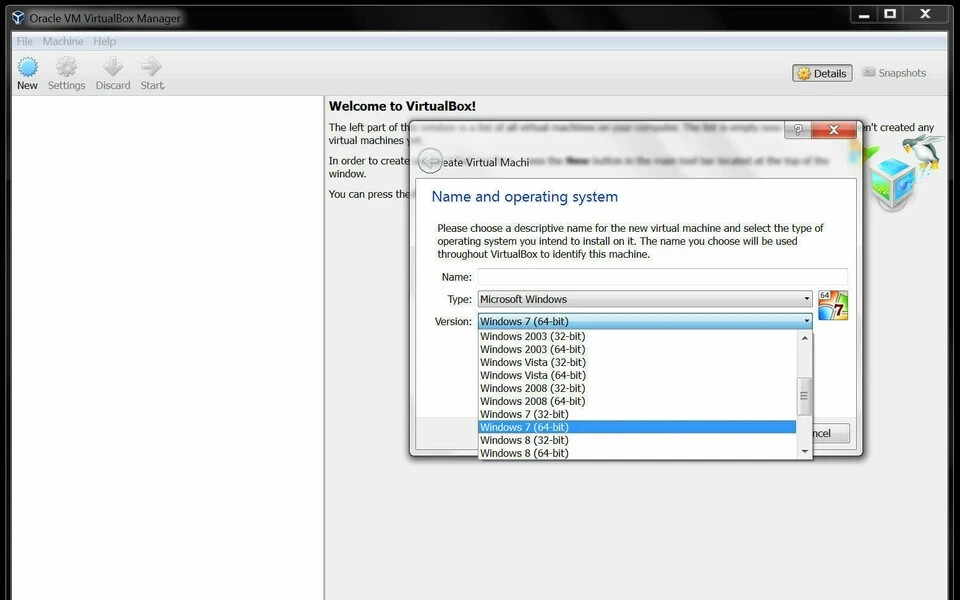Switch to the Details view
This screenshot has height=600, width=960.
click(822, 73)
